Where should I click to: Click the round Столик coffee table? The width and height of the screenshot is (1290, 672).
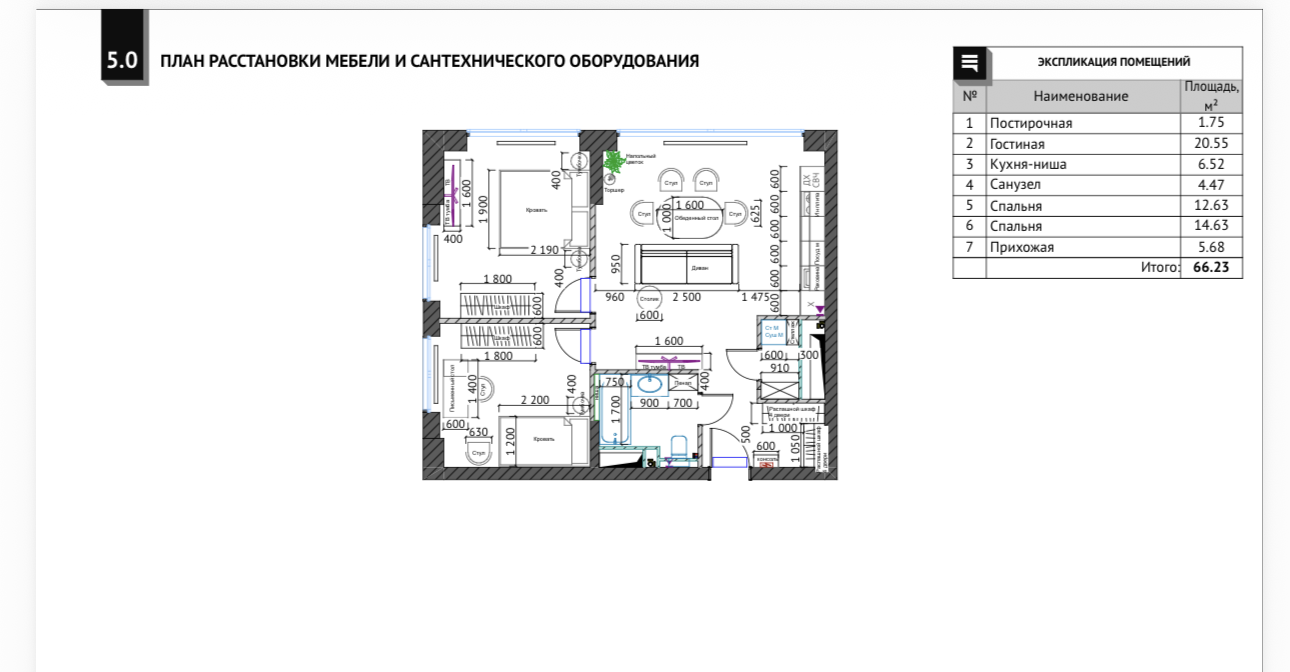click(x=649, y=298)
